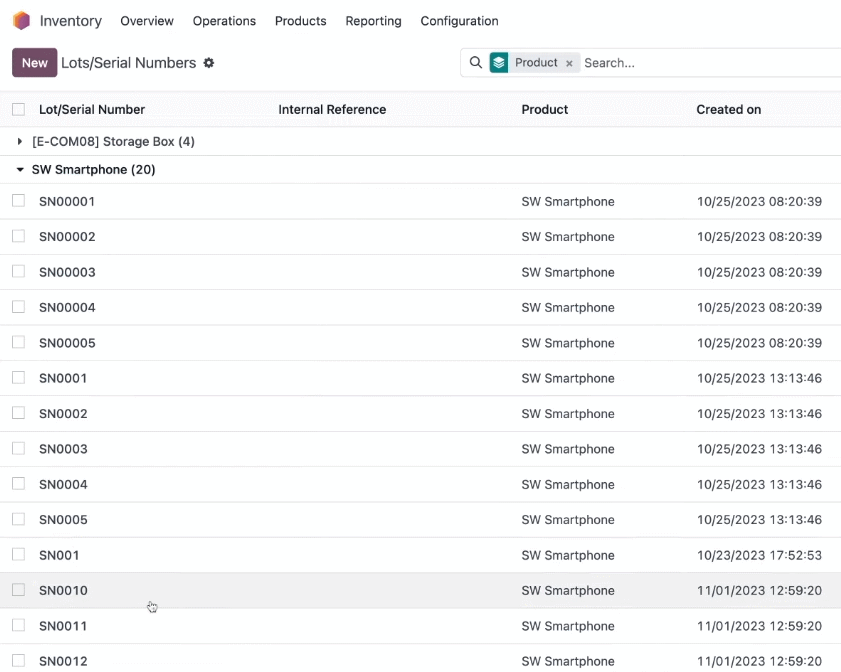
Task: Sort by Internal Reference column header
Action: coord(332,109)
